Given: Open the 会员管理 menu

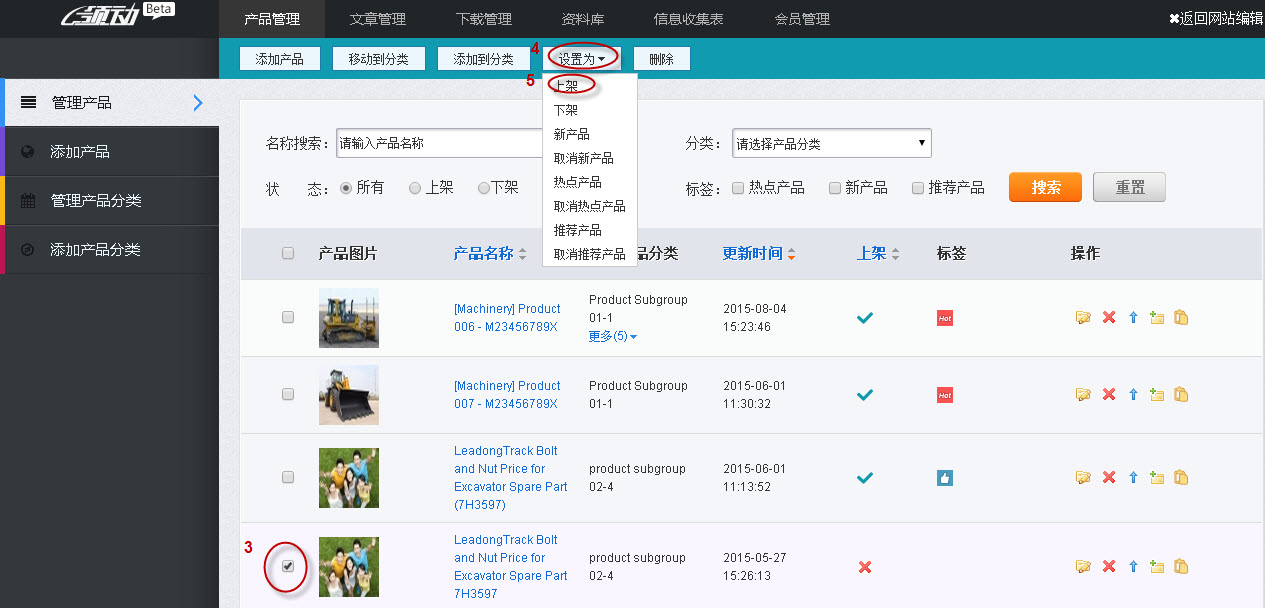Looking at the screenshot, I should click(x=801, y=18).
